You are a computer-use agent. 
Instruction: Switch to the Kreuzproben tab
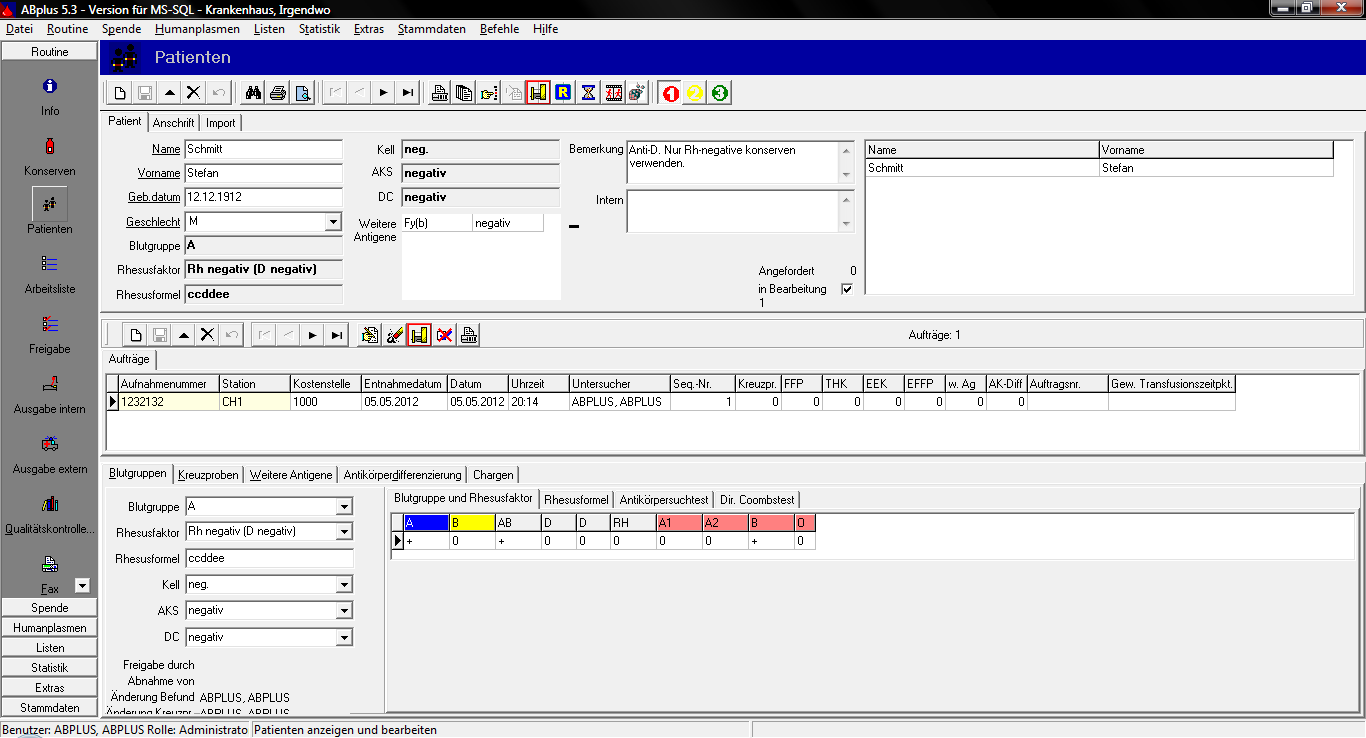tap(208, 475)
